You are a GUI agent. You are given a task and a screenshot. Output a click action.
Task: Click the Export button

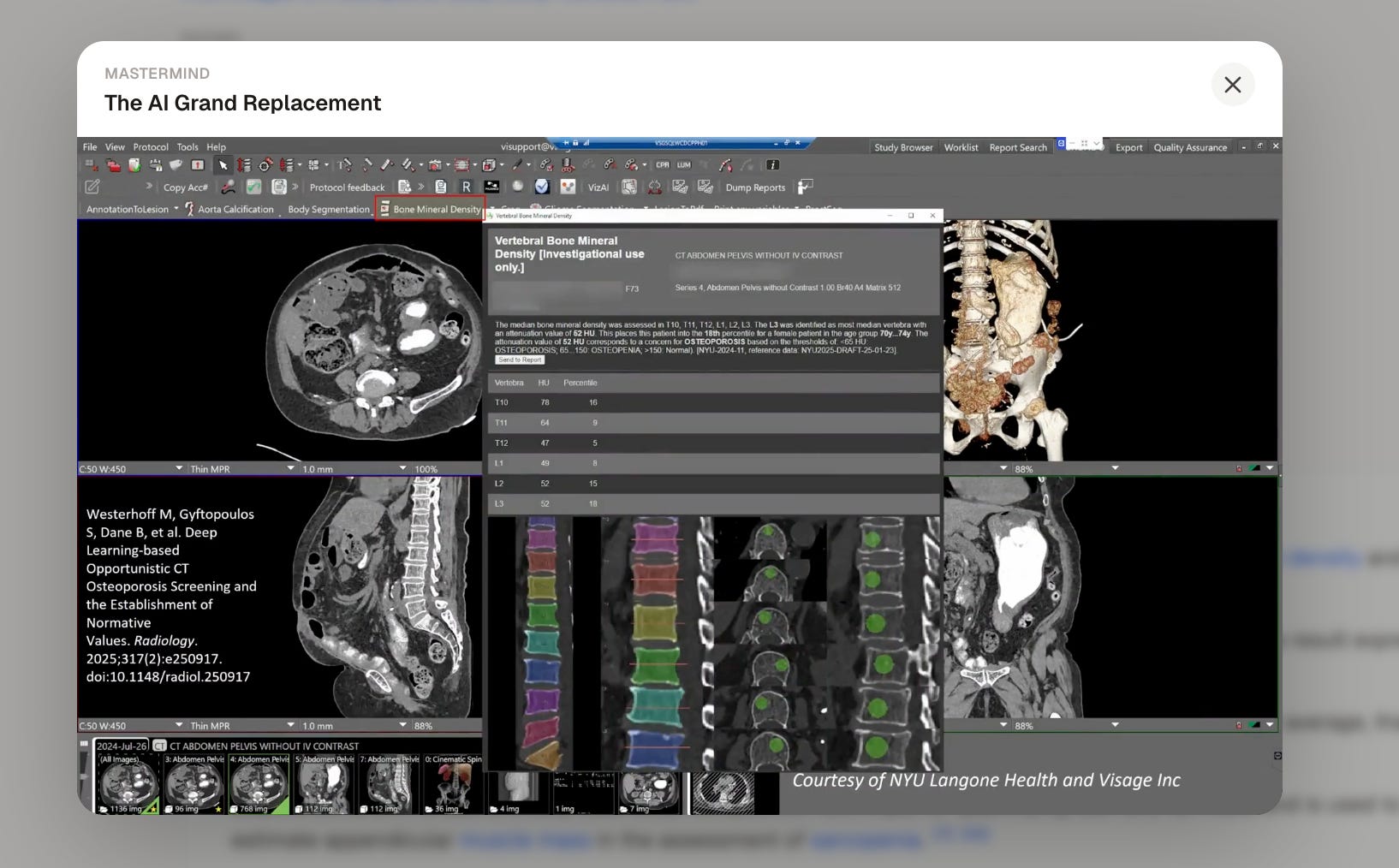pos(1128,147)
